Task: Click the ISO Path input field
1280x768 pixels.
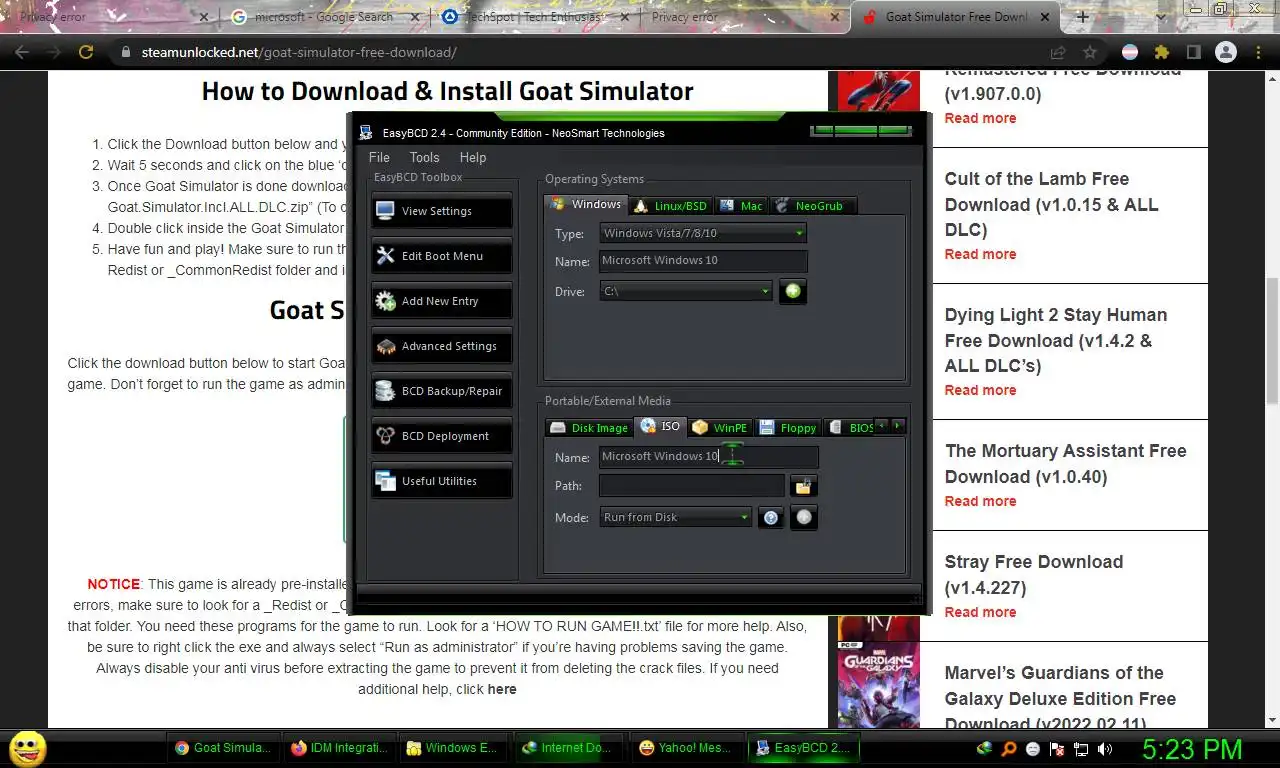Action: tap(692, 486)
